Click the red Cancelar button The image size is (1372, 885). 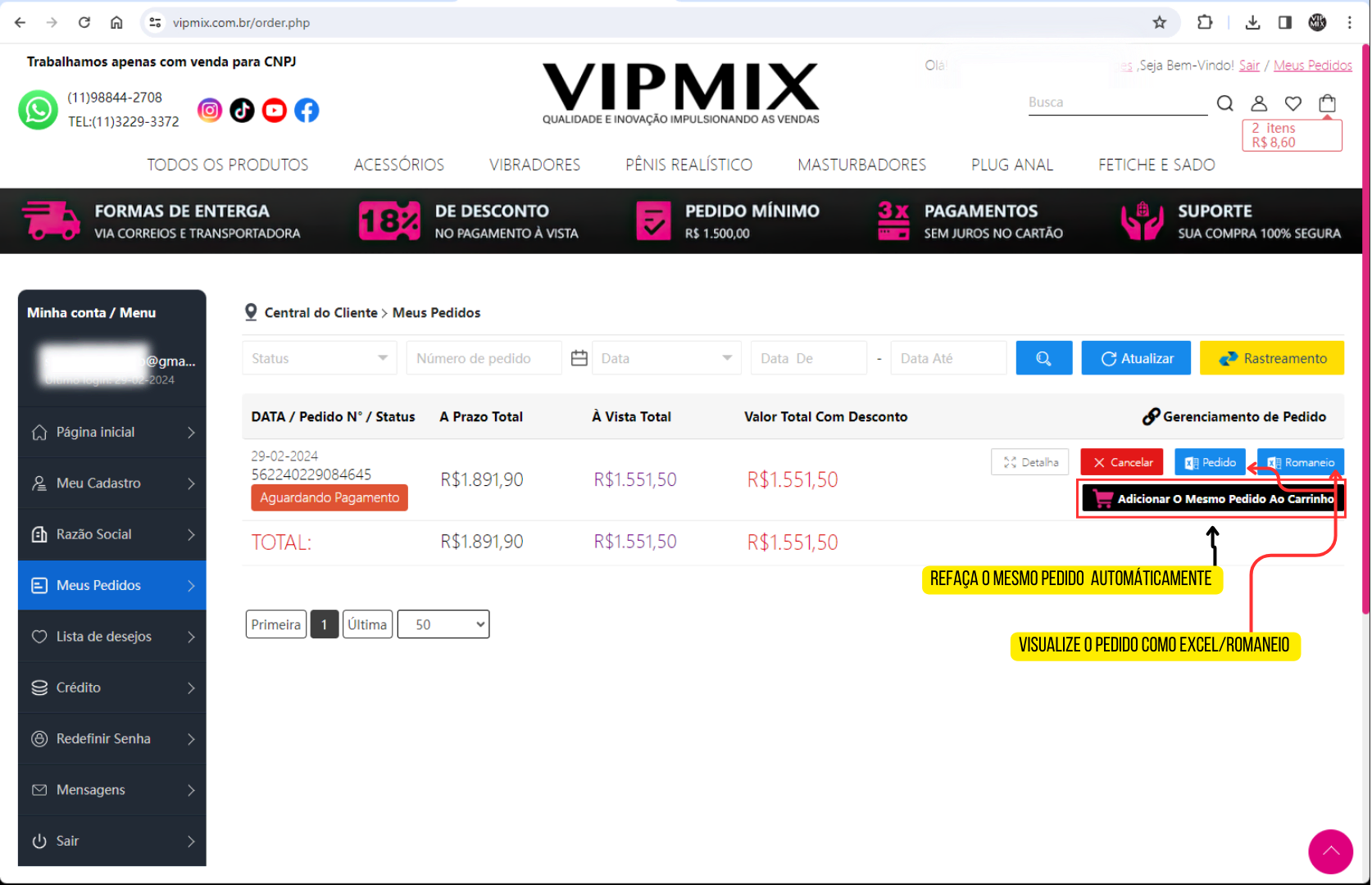coord(1122,462)
